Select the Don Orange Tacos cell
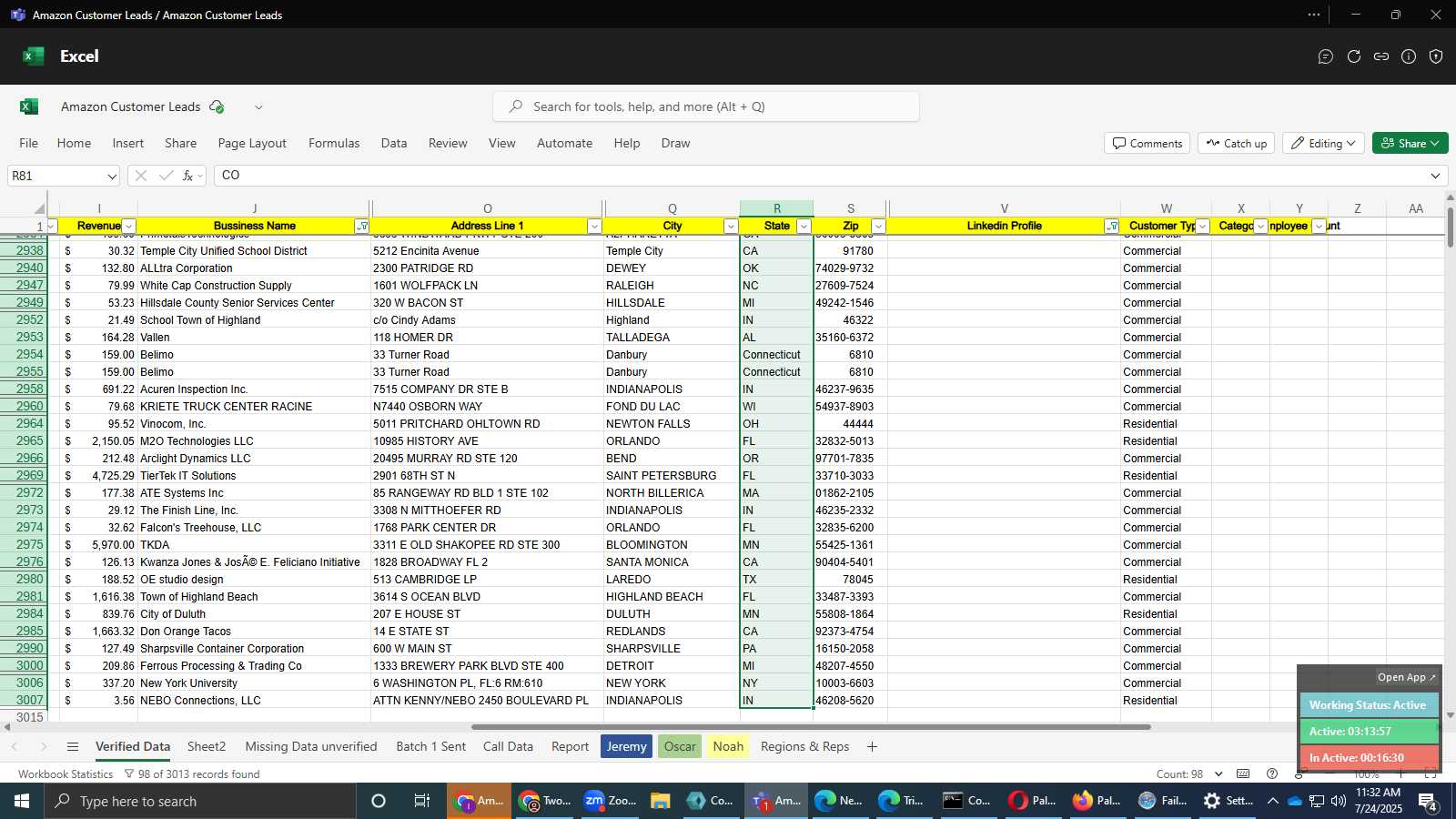 point(254,632)
